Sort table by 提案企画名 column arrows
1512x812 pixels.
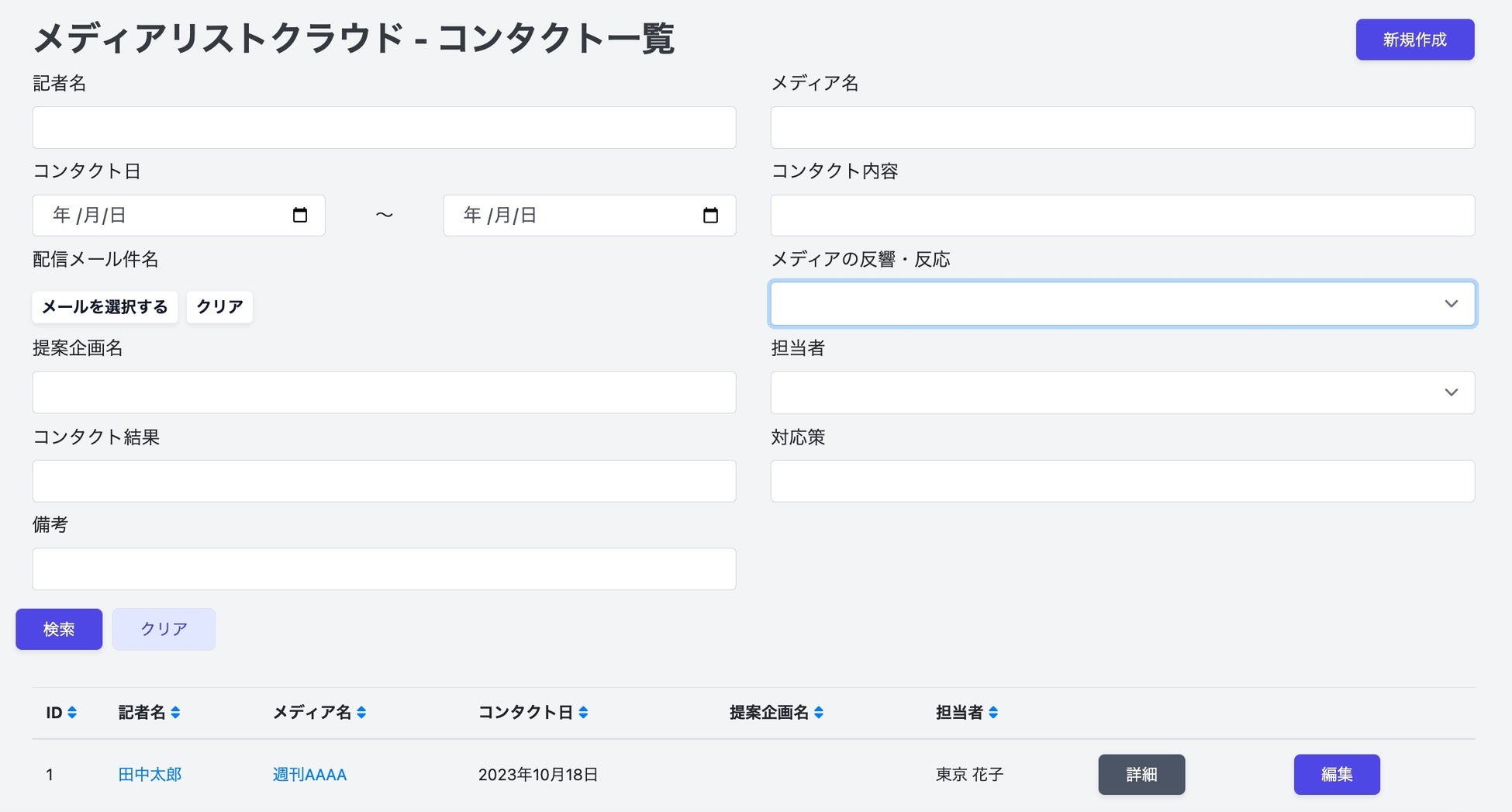(x=819, y=712)
